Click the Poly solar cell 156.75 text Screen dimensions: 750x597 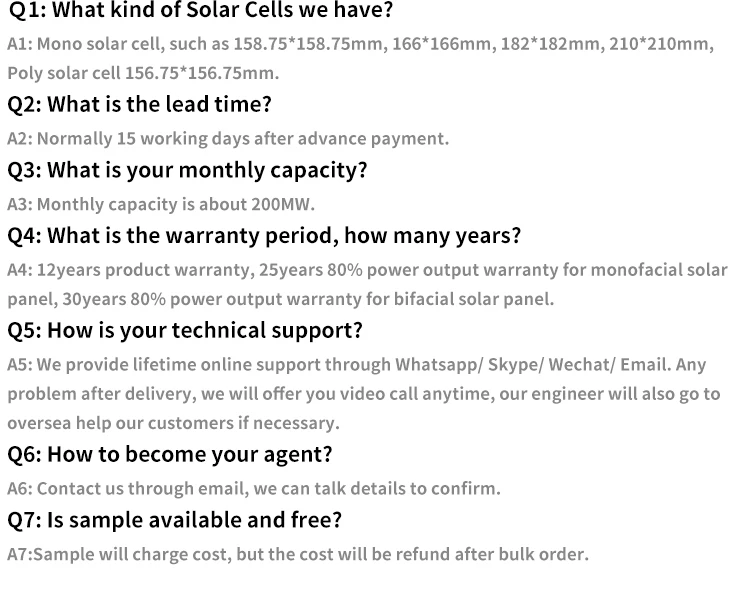(x=143, y=73)
